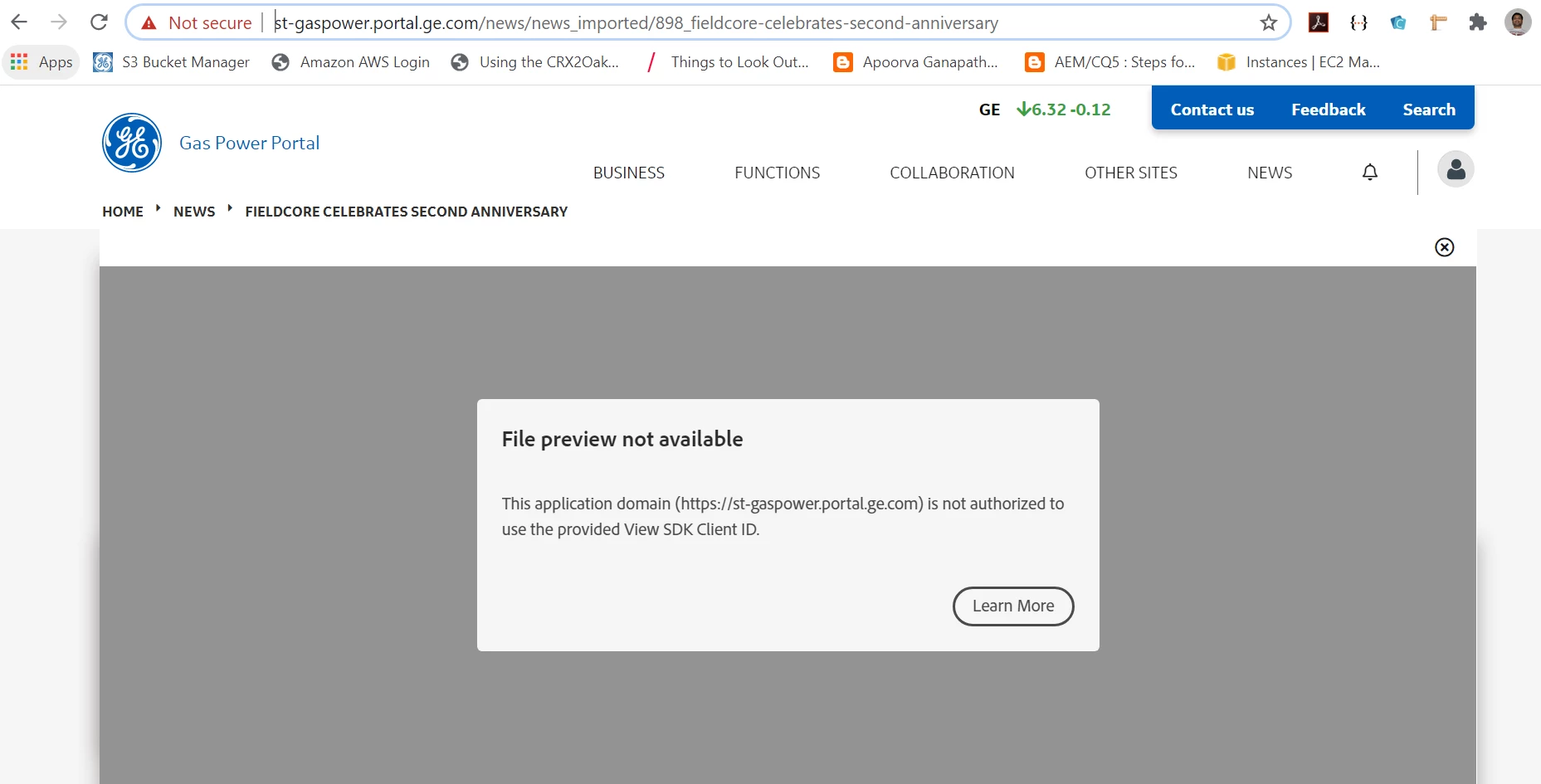
Task: Open the Extensions puzzle menu
Action: coord(1478,22)
